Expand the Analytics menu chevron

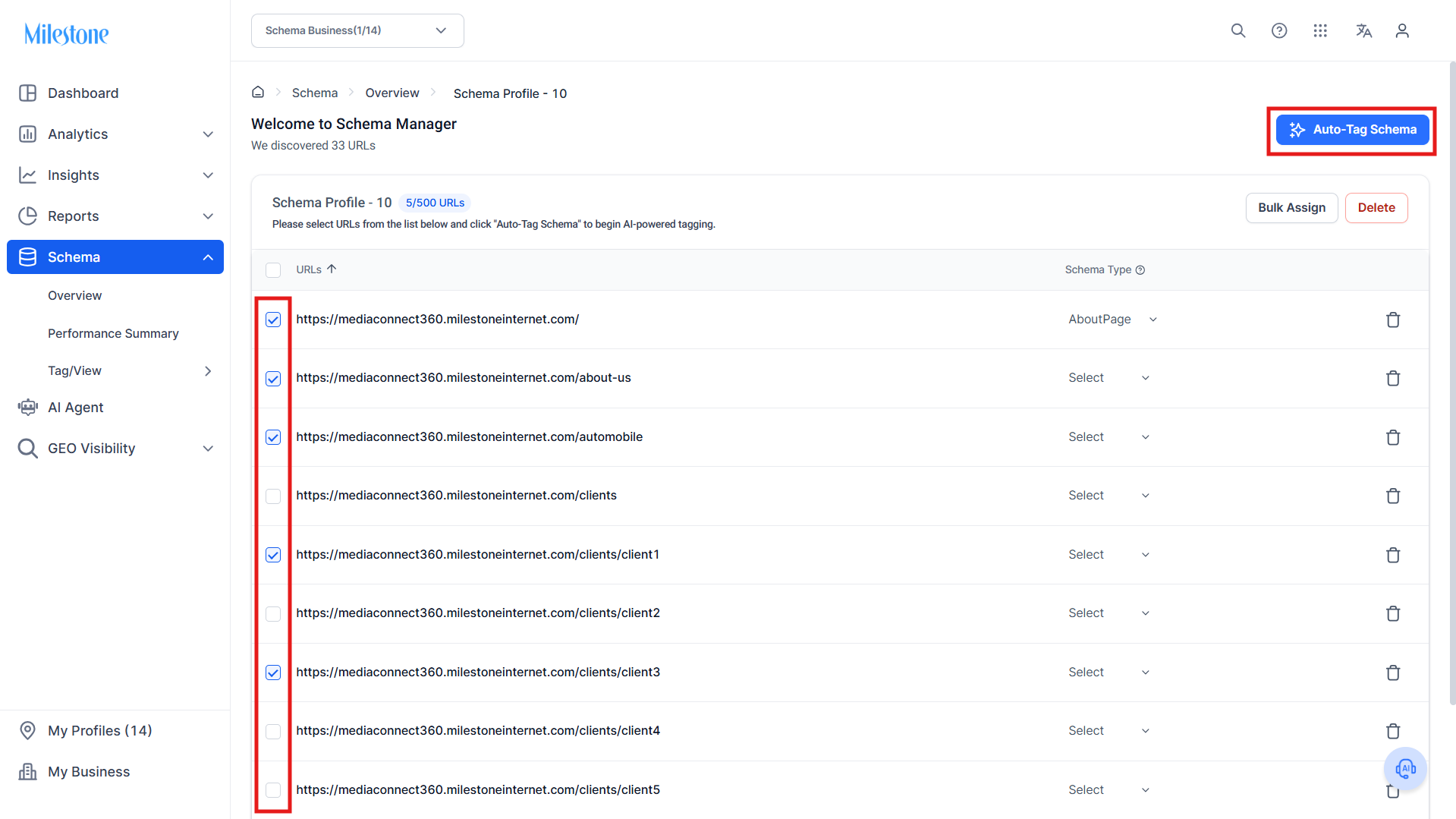208,134
